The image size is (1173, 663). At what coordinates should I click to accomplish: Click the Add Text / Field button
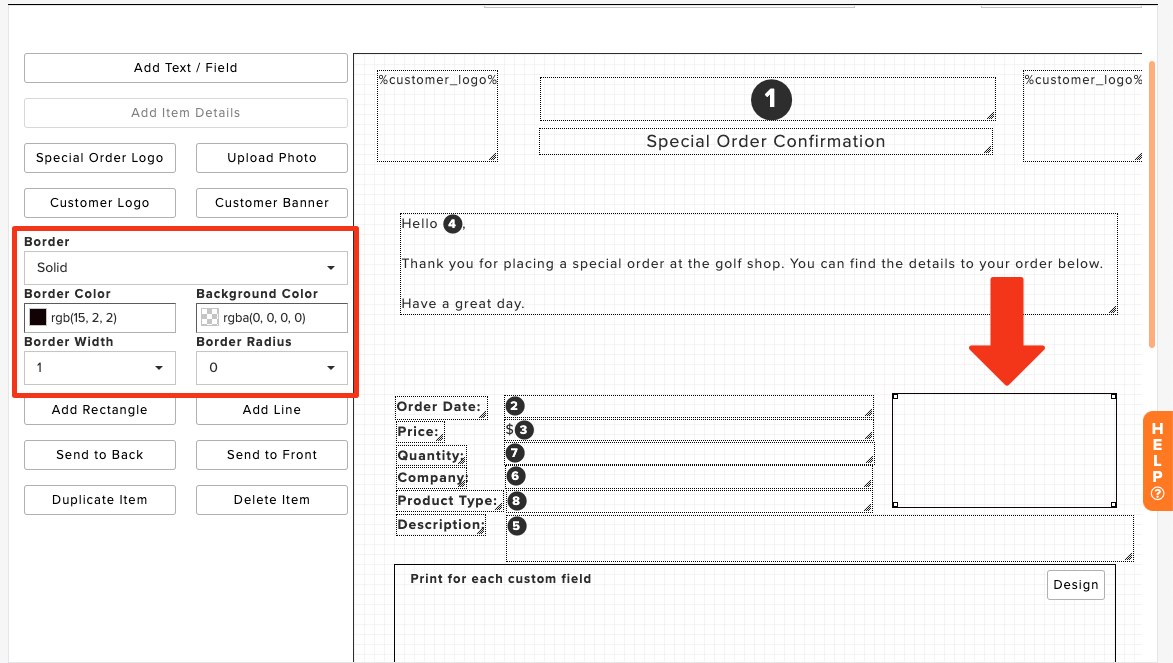pyautogui.click(x=186, y=68)
